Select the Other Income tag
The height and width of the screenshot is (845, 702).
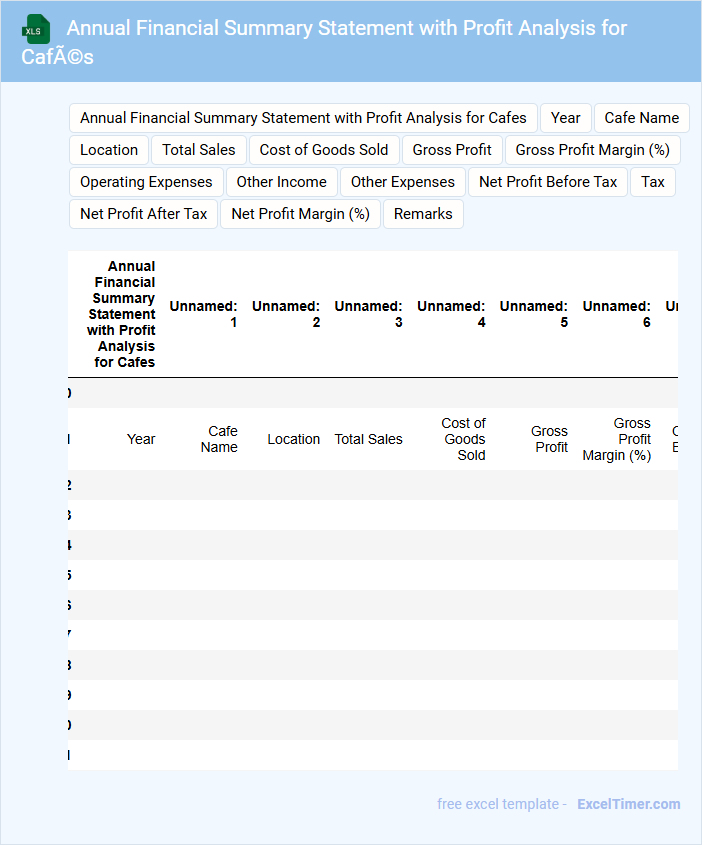(x=282, y=182)
